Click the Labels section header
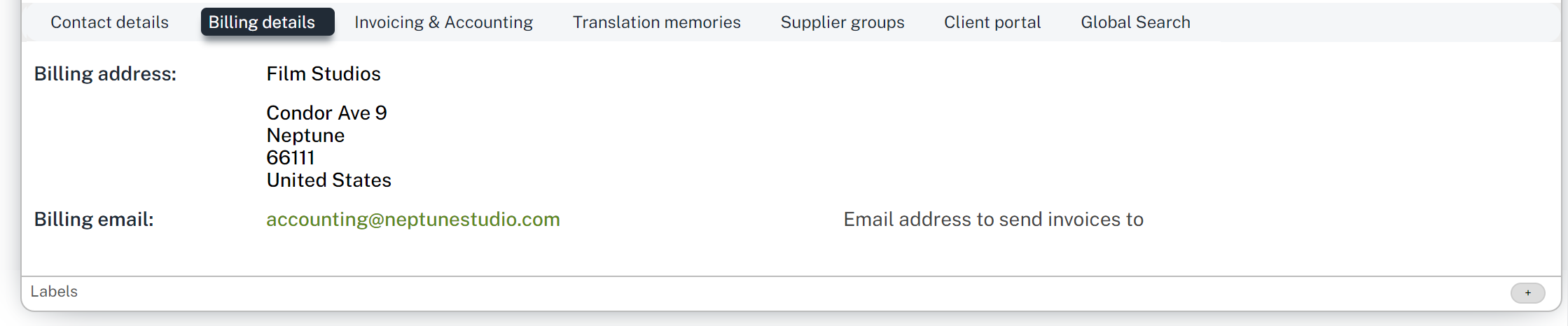The width and height of the screenshot is (1568, 326). (54, 292)
